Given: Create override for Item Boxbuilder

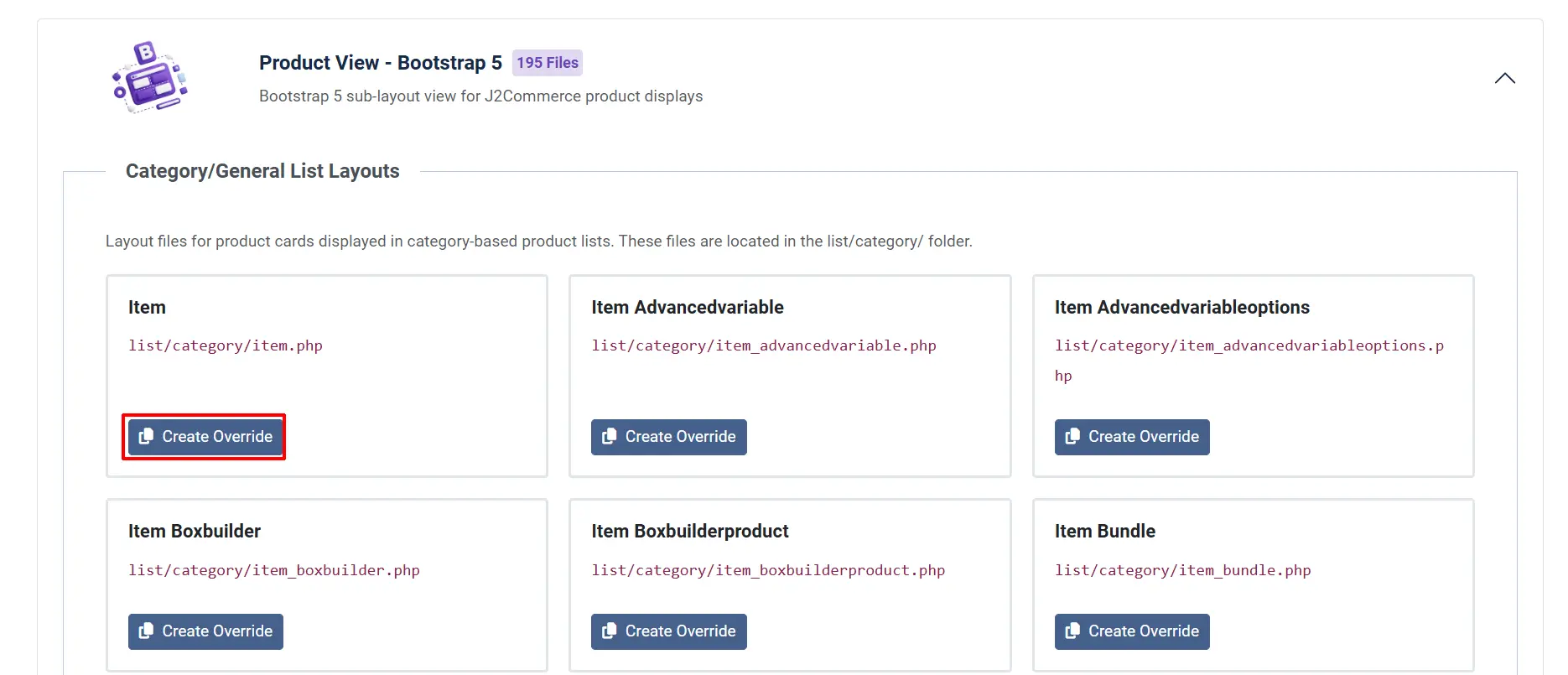Looking at the screenshot, I should coord(205,631).
